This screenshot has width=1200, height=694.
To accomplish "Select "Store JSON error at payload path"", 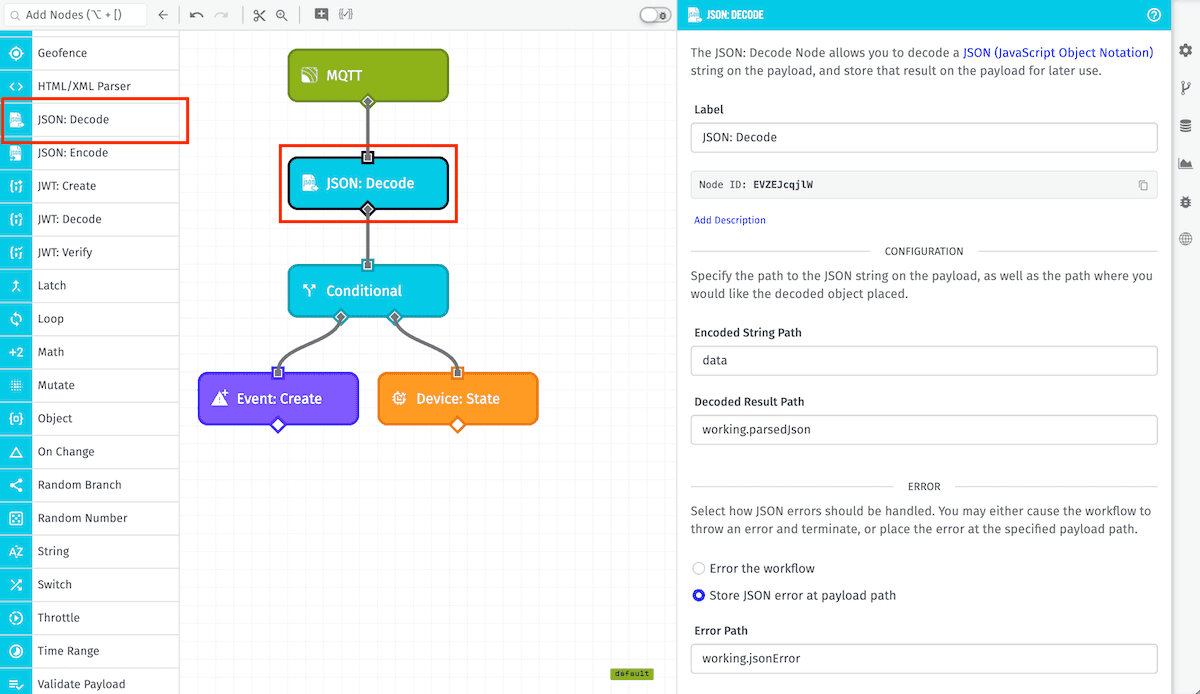I will click(x=699, y=595).
